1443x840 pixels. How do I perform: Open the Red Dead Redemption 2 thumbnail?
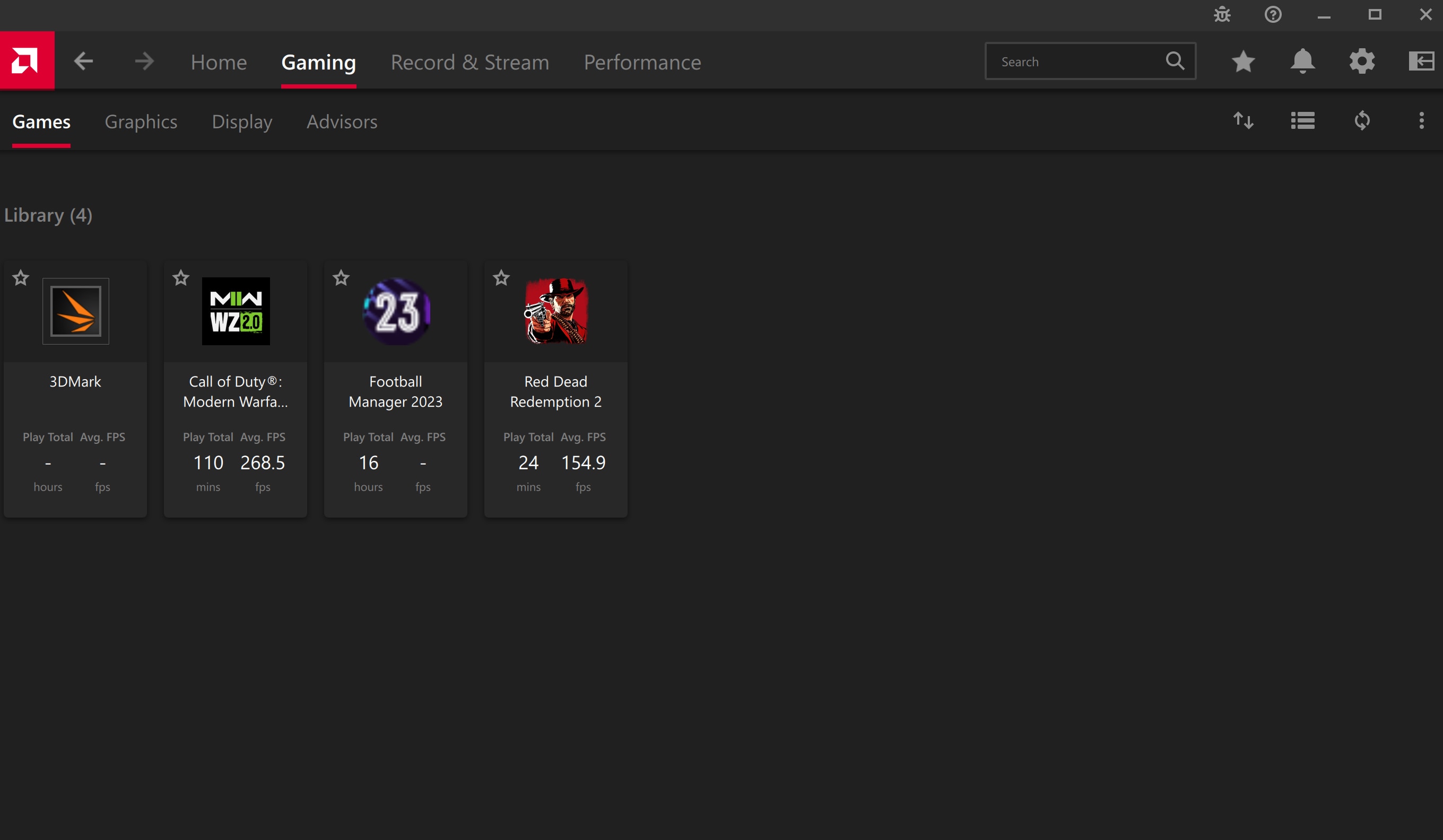[556, 311]
